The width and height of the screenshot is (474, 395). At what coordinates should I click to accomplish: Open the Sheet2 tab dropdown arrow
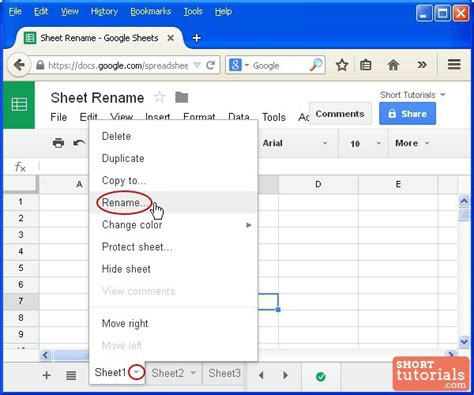(x=193, y=373)
